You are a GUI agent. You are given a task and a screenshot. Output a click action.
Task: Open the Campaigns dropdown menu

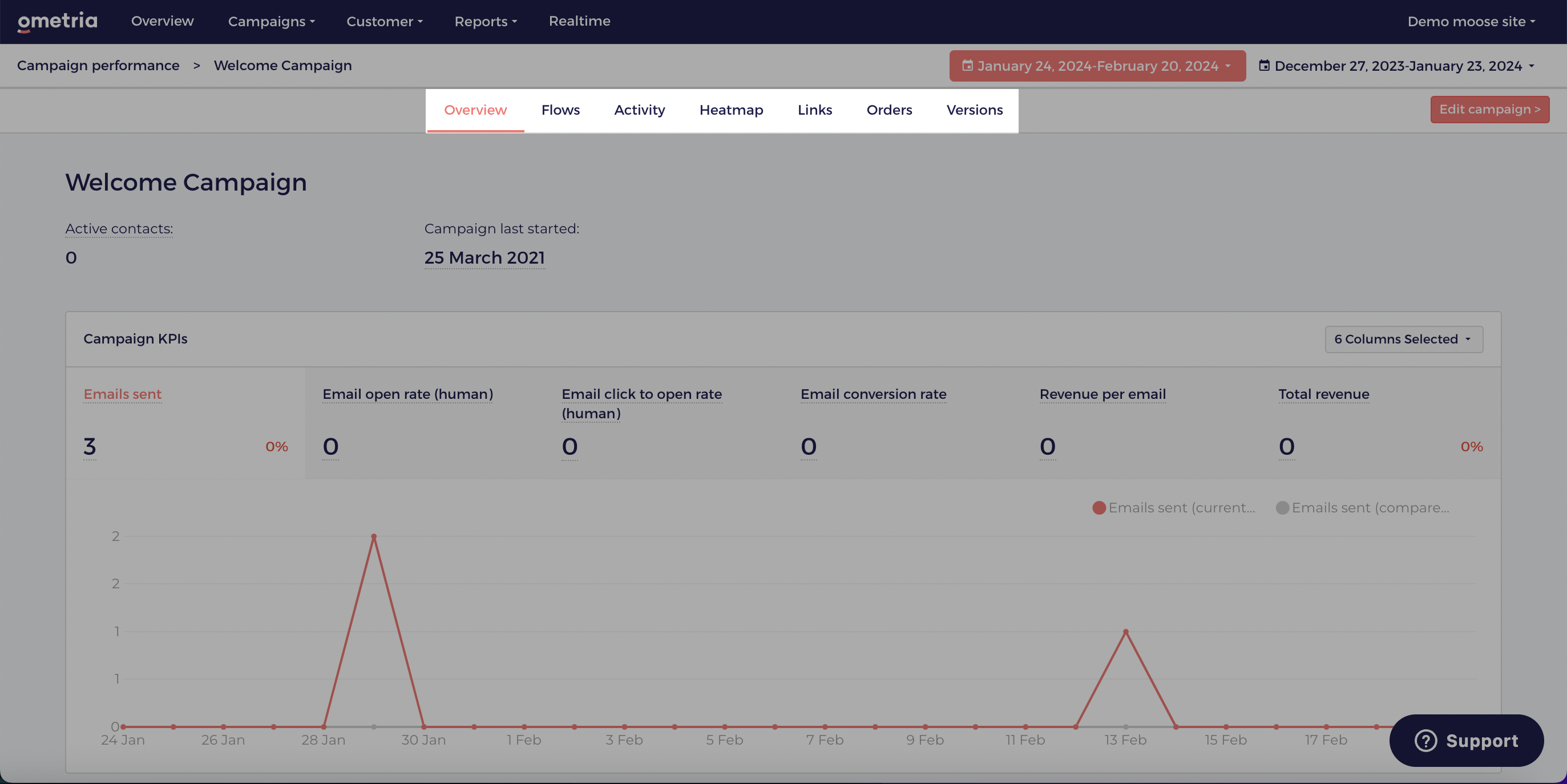(271, 21)
